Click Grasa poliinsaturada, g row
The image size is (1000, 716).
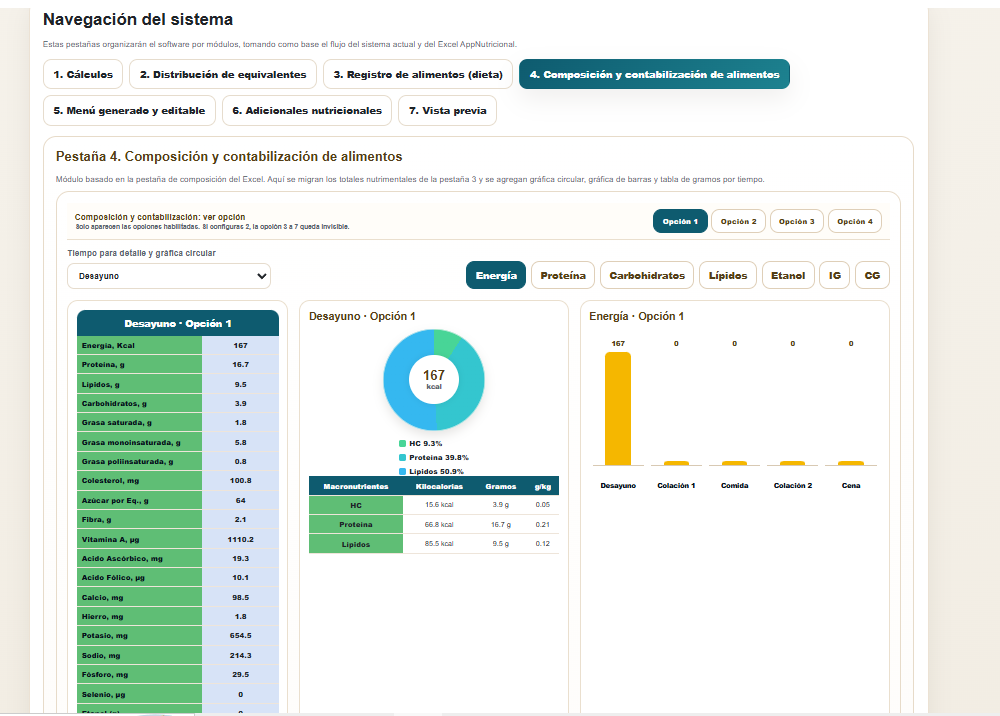point(178,462)
